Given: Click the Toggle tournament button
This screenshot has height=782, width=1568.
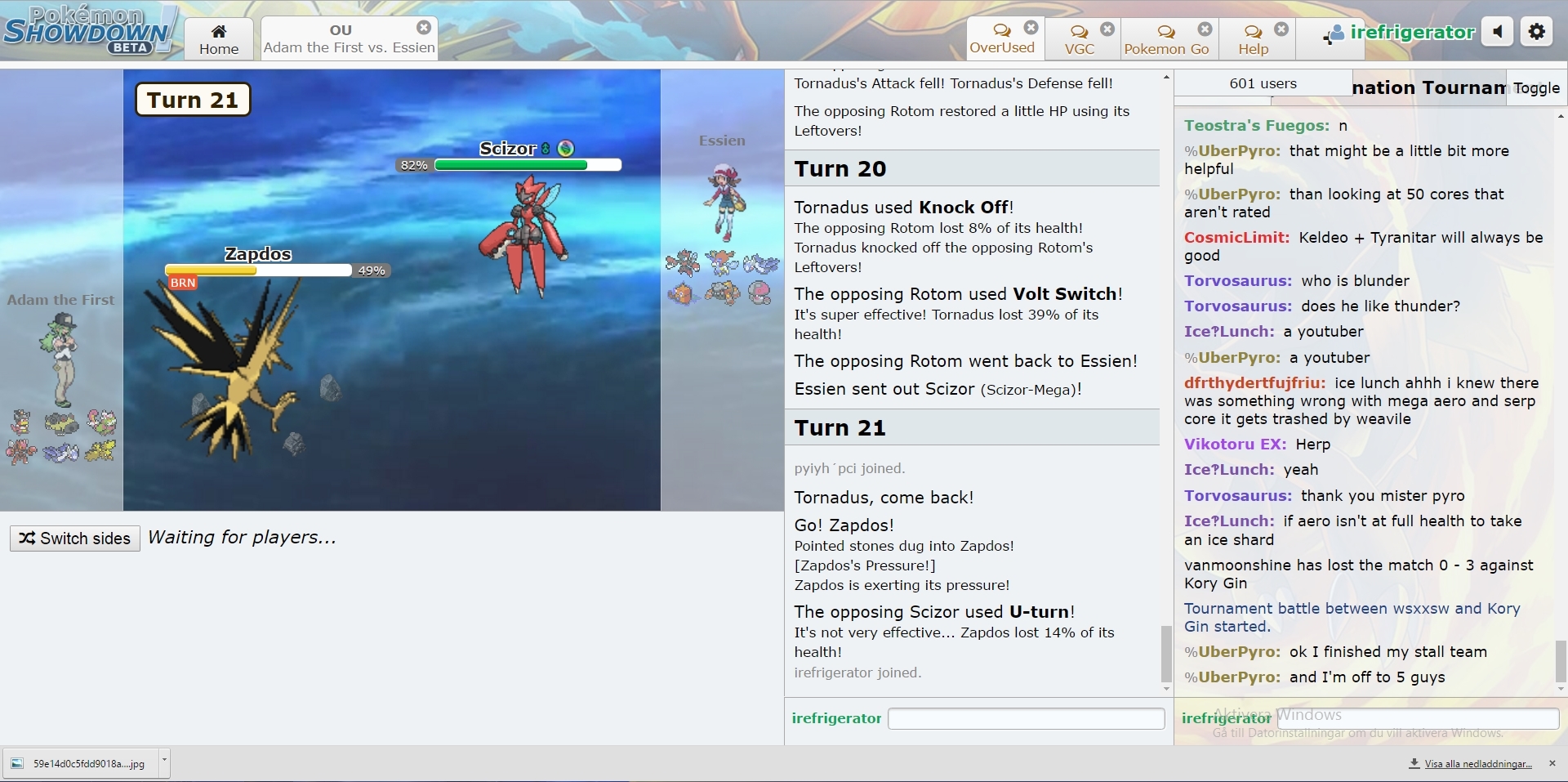Looking at the screenshot, I should point(1536,87).
